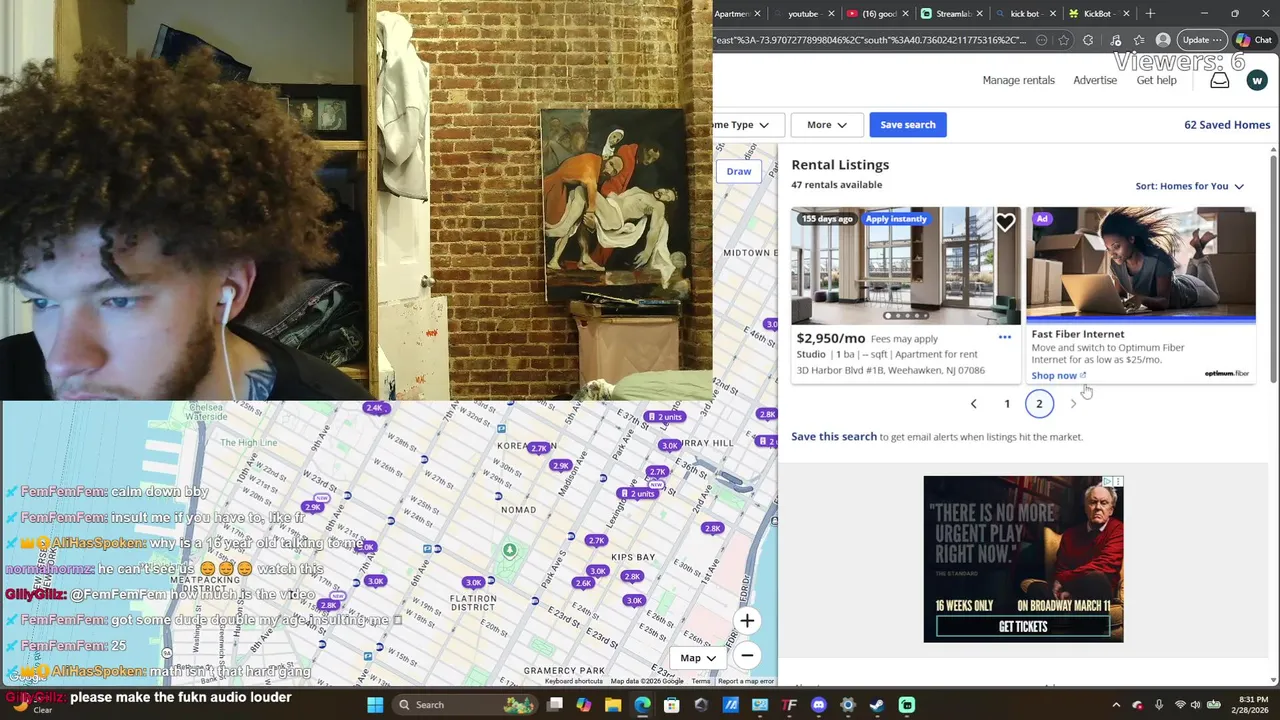This screenshot has width=1280, height=720.
Task: Click the Windows taskbar Search box
Action: pos(465,705)
